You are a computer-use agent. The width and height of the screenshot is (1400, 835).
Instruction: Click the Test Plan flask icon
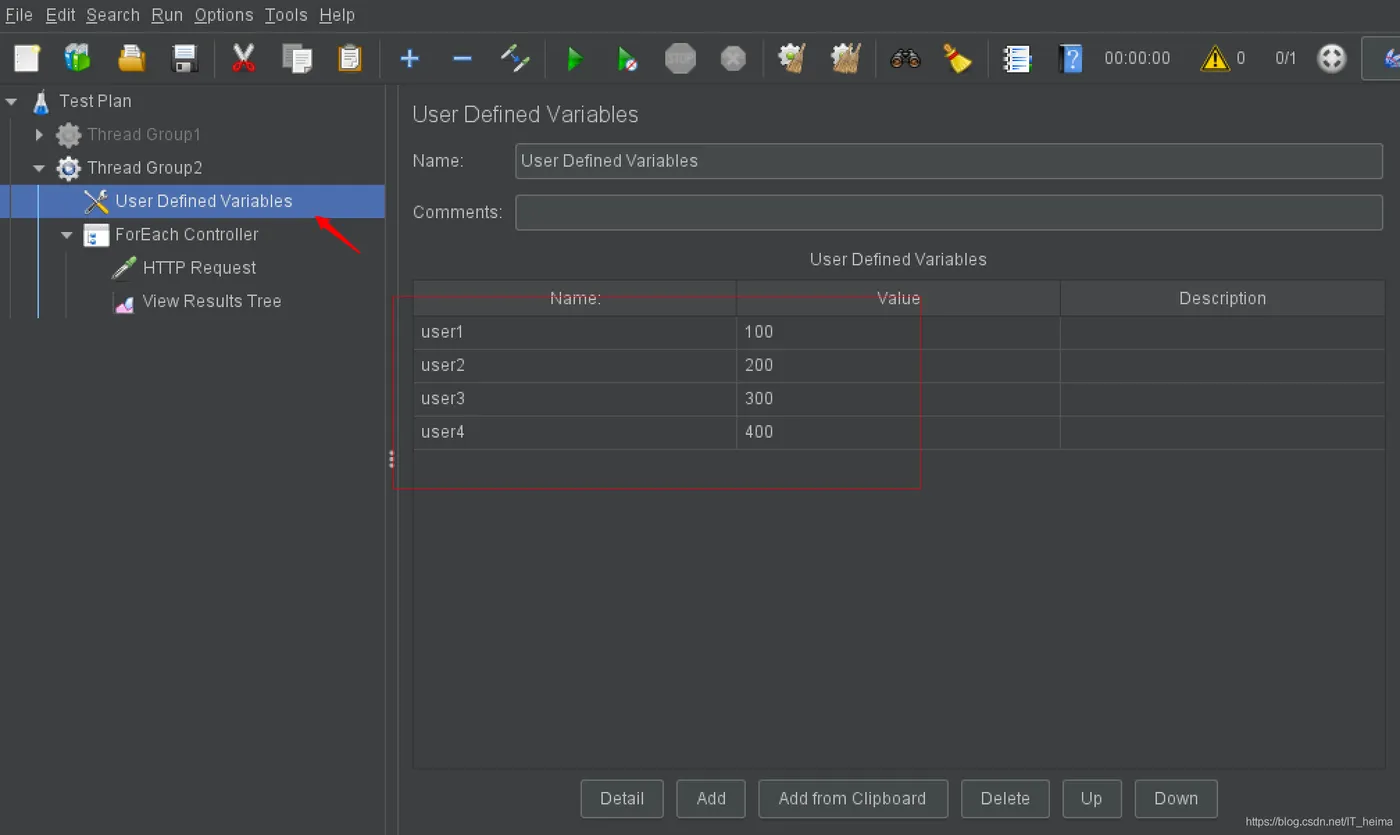pyautogui.click(x=41, y=101)
